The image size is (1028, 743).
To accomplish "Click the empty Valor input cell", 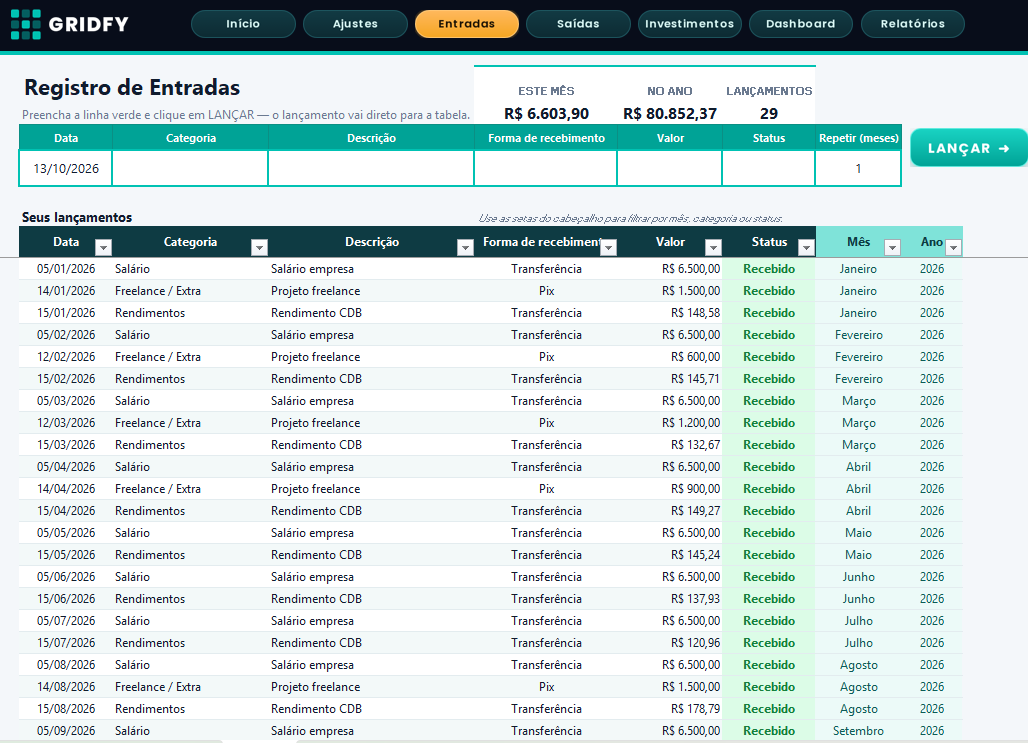I will pyautogui.click(x=670, y=169).
